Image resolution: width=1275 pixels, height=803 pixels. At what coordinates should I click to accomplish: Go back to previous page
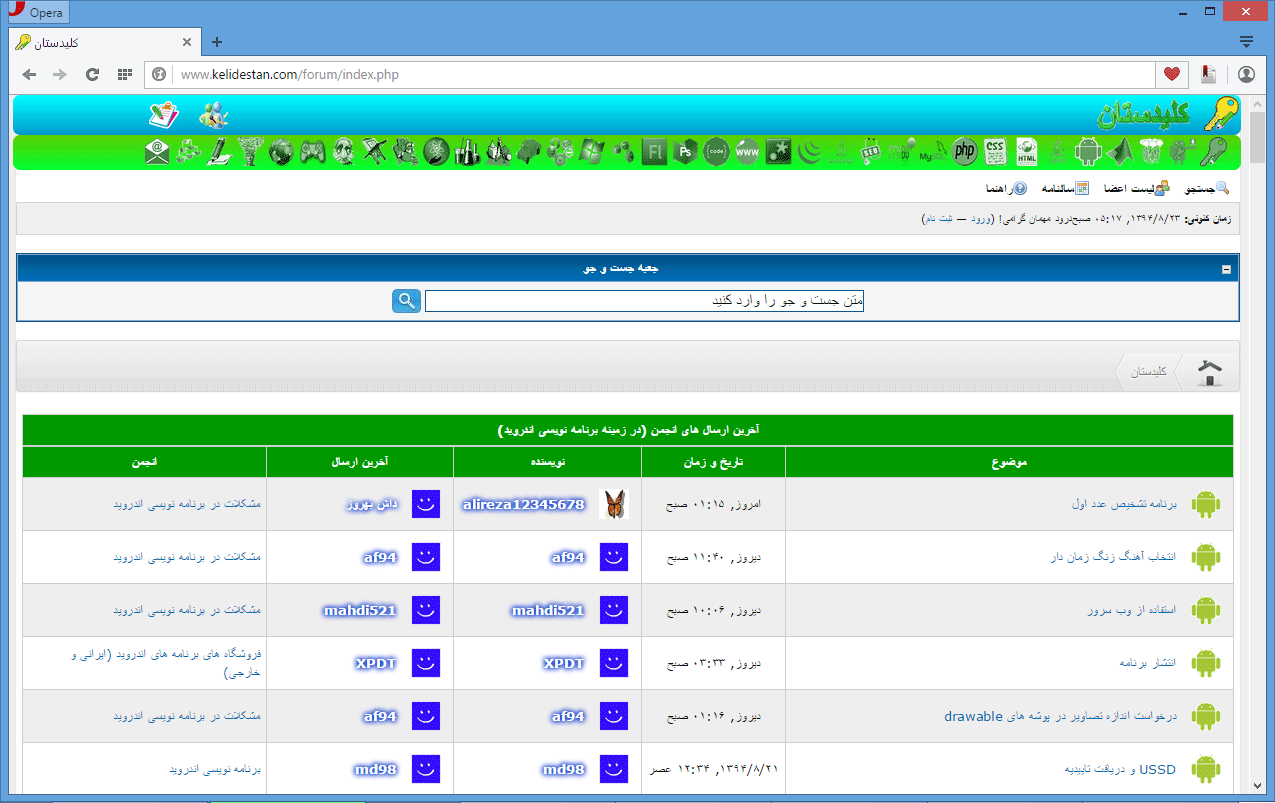[x=29, y=74]
